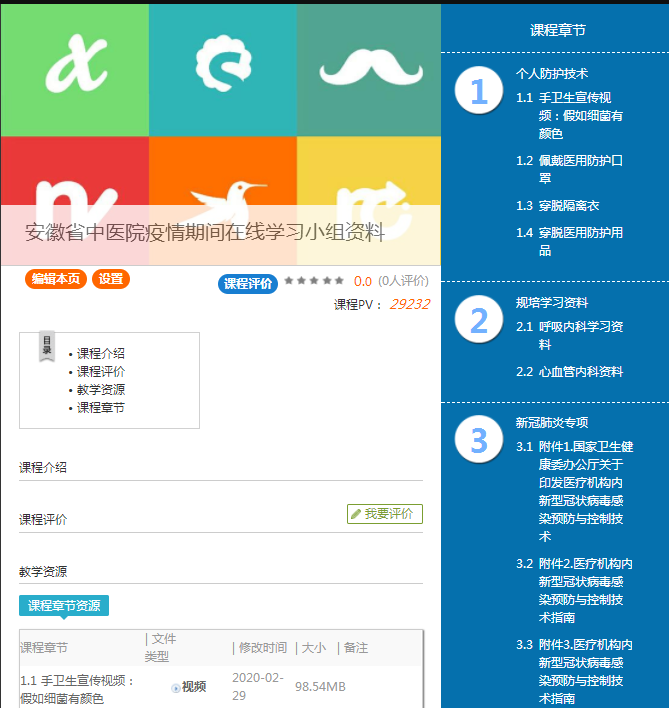
Task: Click chapter 3 number circle
Action: click(x=478, y=440)
